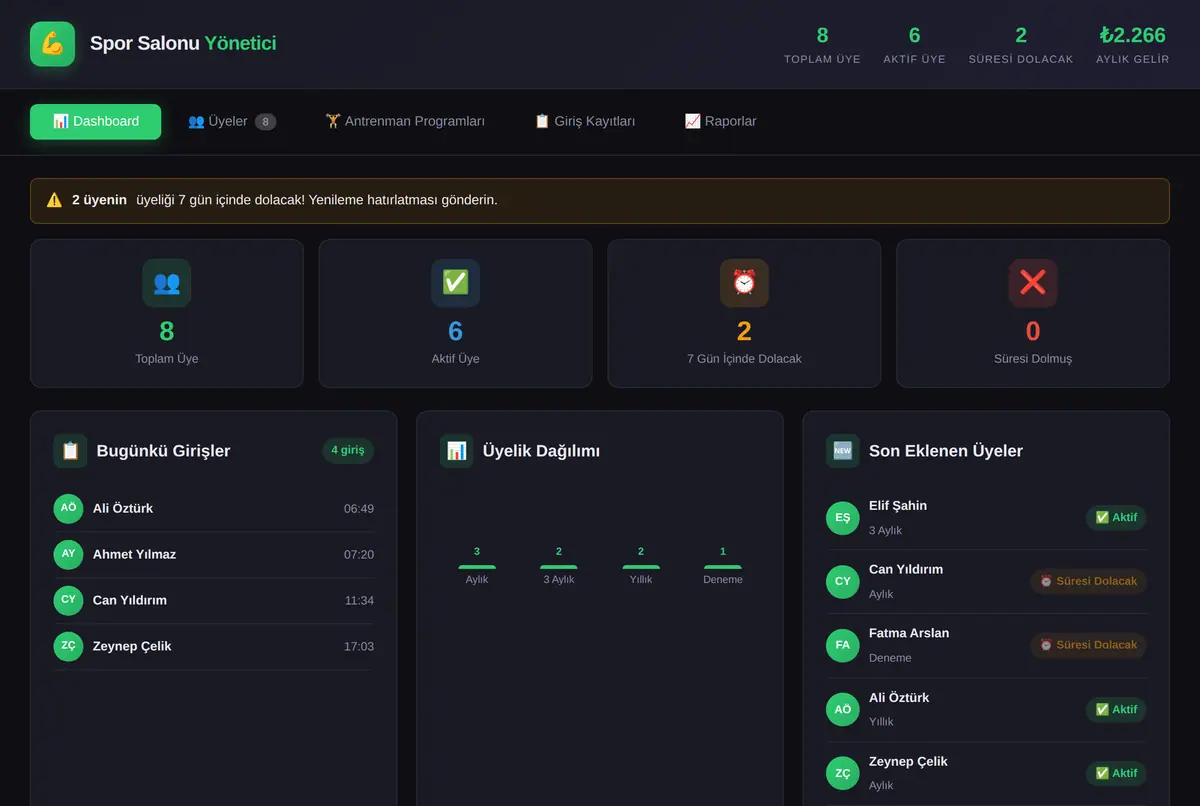Click the "7 Gün İçinde Dolacak" card label
The height and width of the screenshot is (806, 1200).
coord(744,359)
